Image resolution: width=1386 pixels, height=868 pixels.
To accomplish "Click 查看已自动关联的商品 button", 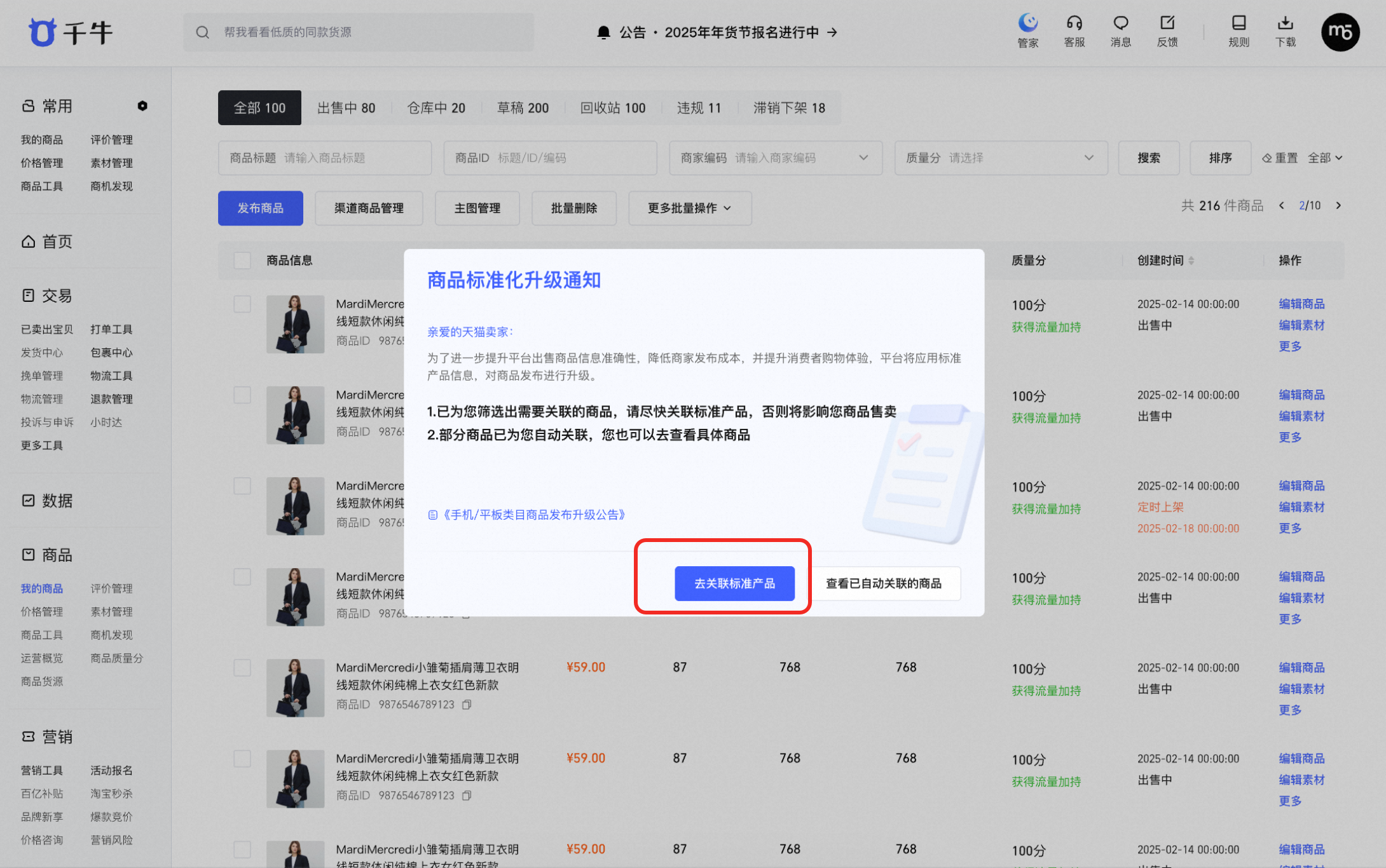I will (884, 583).
